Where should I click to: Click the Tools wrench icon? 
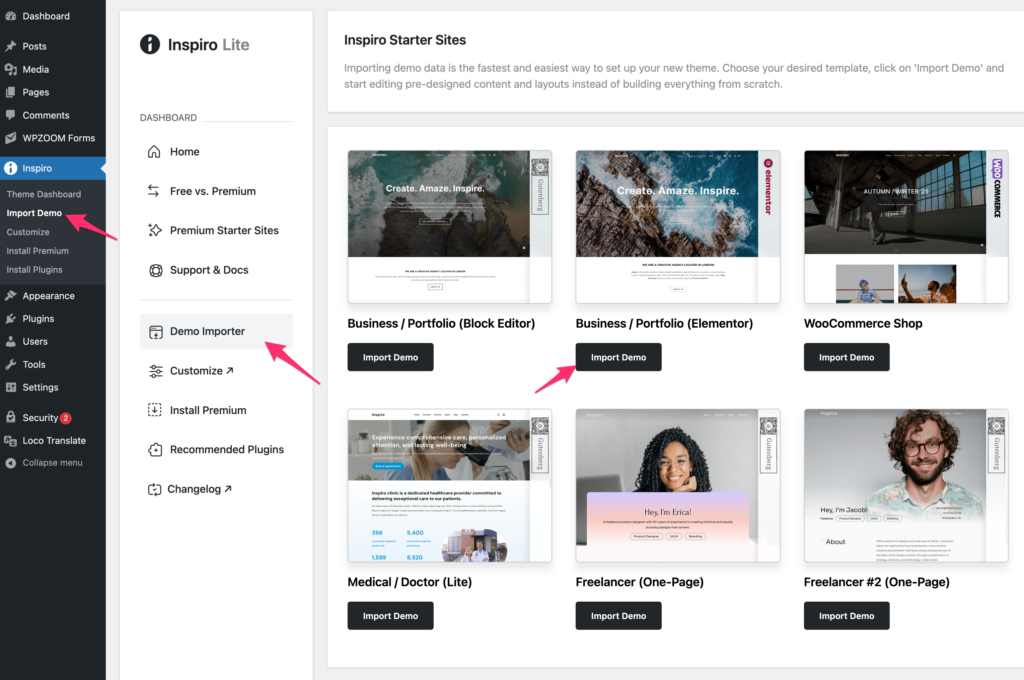click(10, 364)
